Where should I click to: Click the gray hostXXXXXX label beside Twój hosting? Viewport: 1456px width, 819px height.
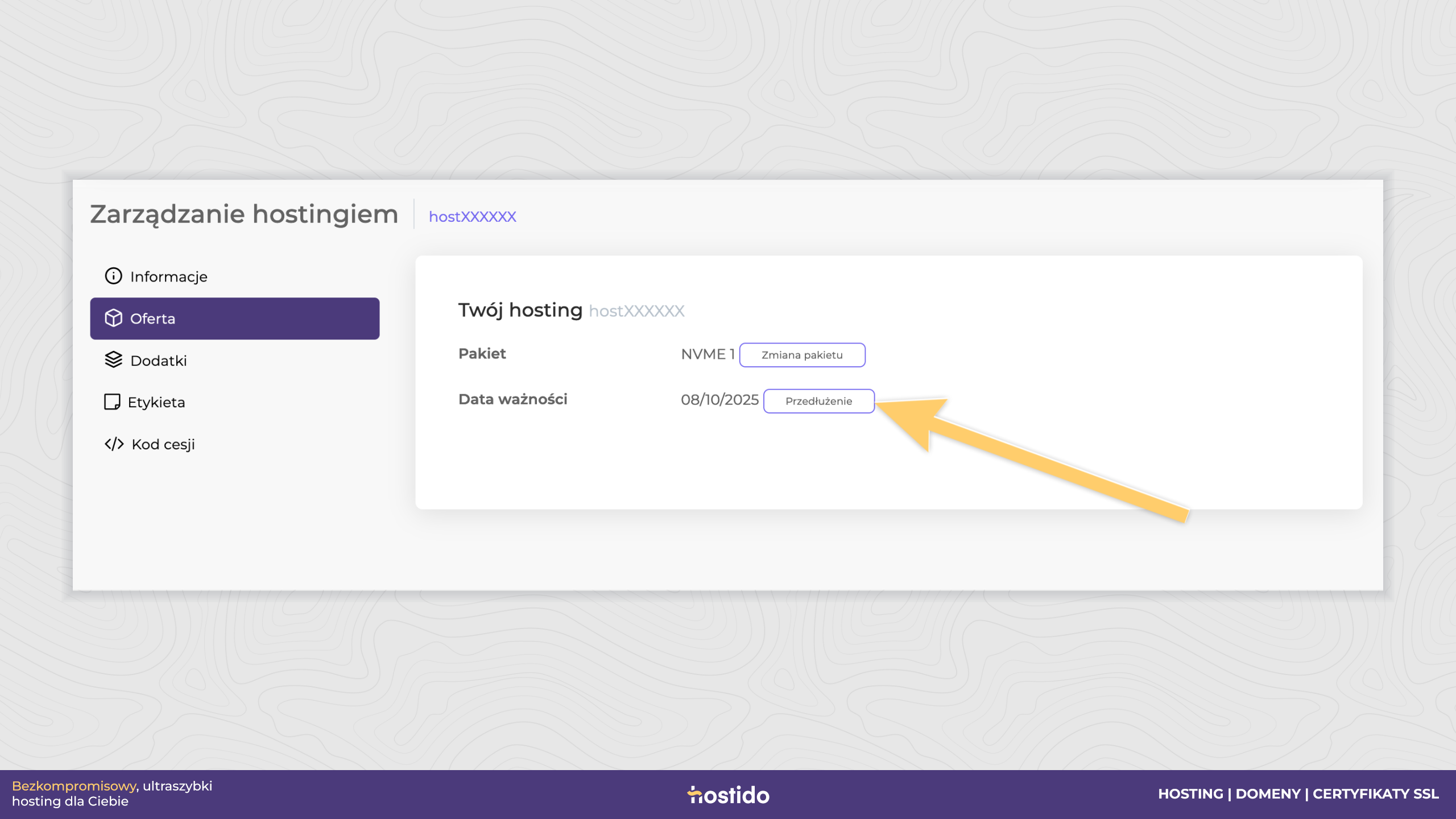point(636,311)
